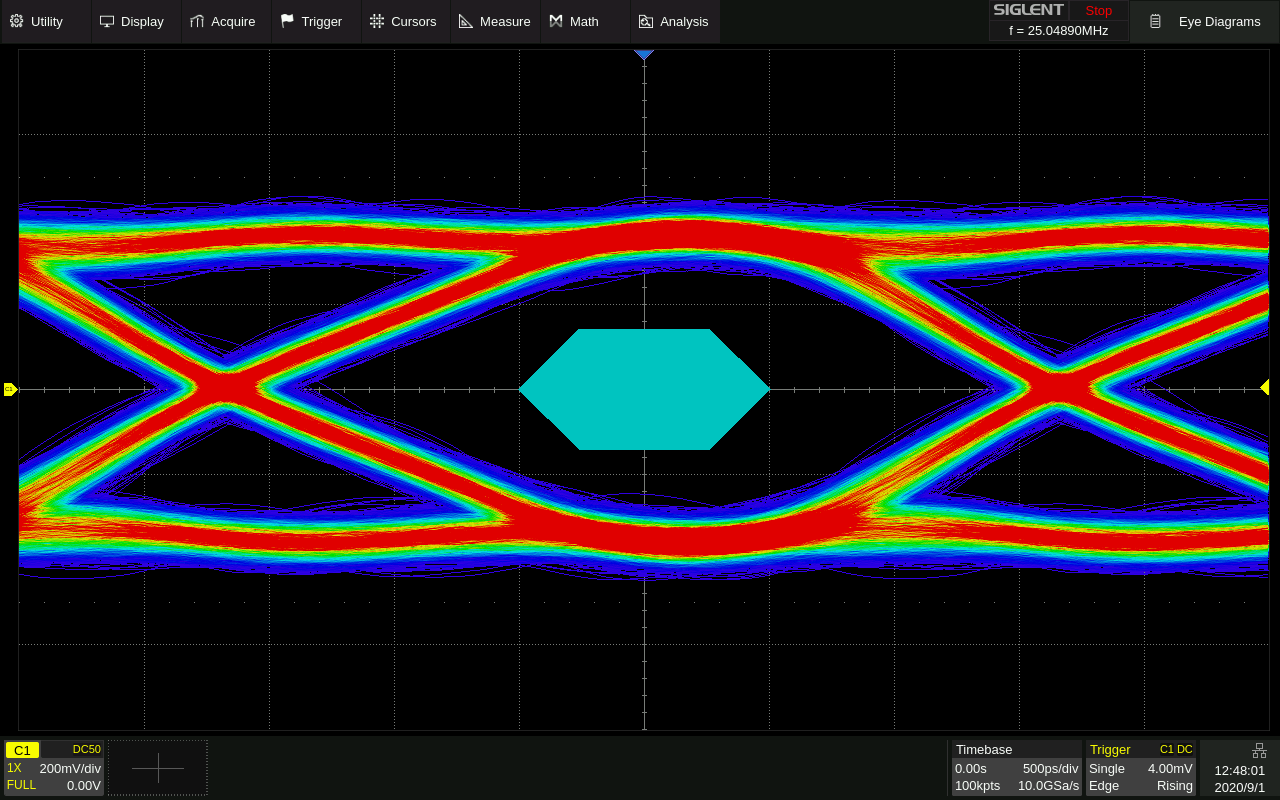This screenshot has height=800, width=1280.
Task: Toggle the Stop run state button
Action: pos(1098,11)
